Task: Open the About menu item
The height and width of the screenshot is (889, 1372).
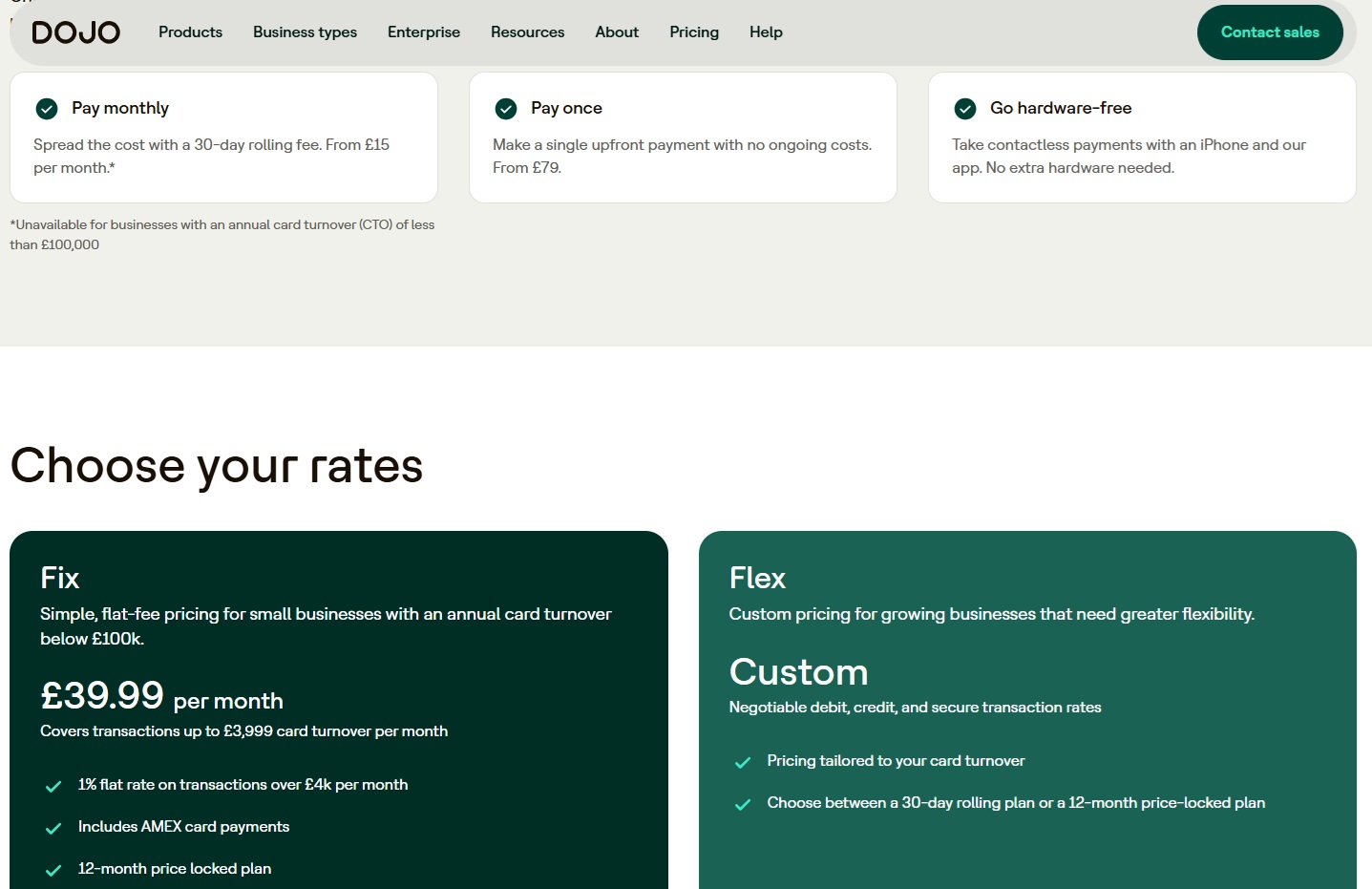Action: click(616, 32)
